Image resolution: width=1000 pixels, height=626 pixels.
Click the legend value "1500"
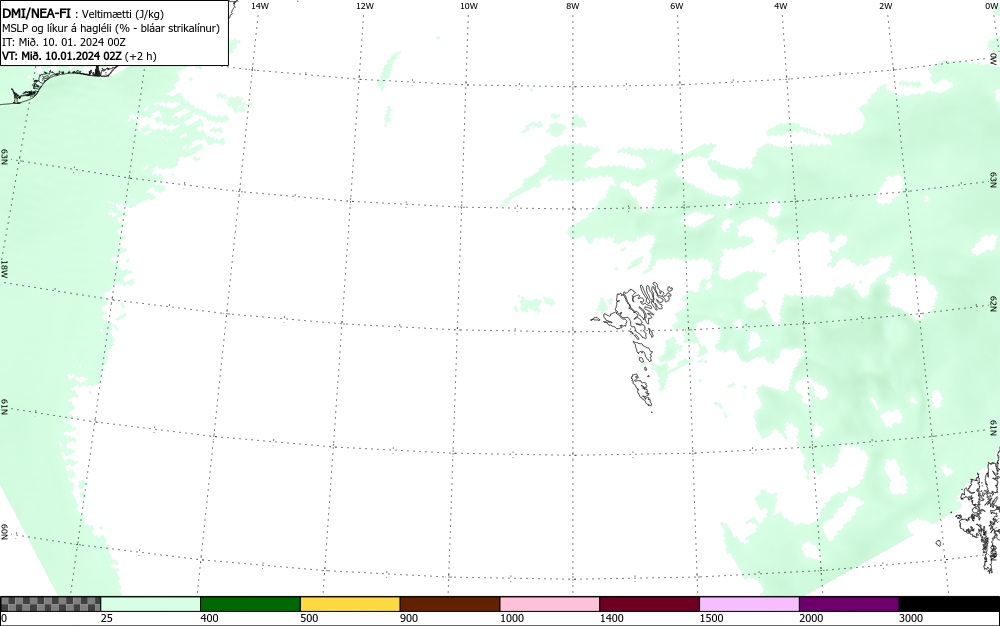pos(711,618)
